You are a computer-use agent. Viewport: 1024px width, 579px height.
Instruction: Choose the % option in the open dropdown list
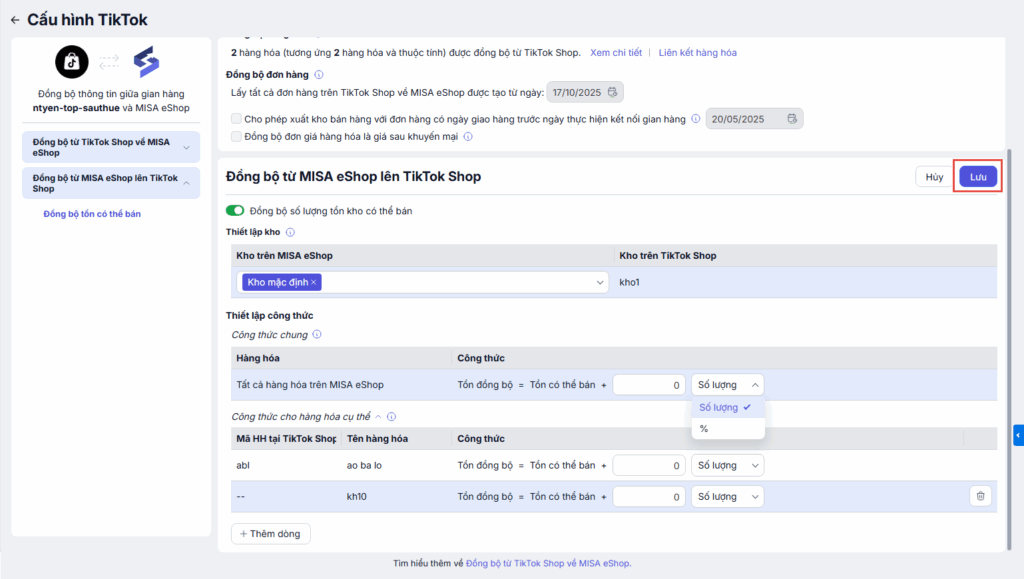click(704, 429)
